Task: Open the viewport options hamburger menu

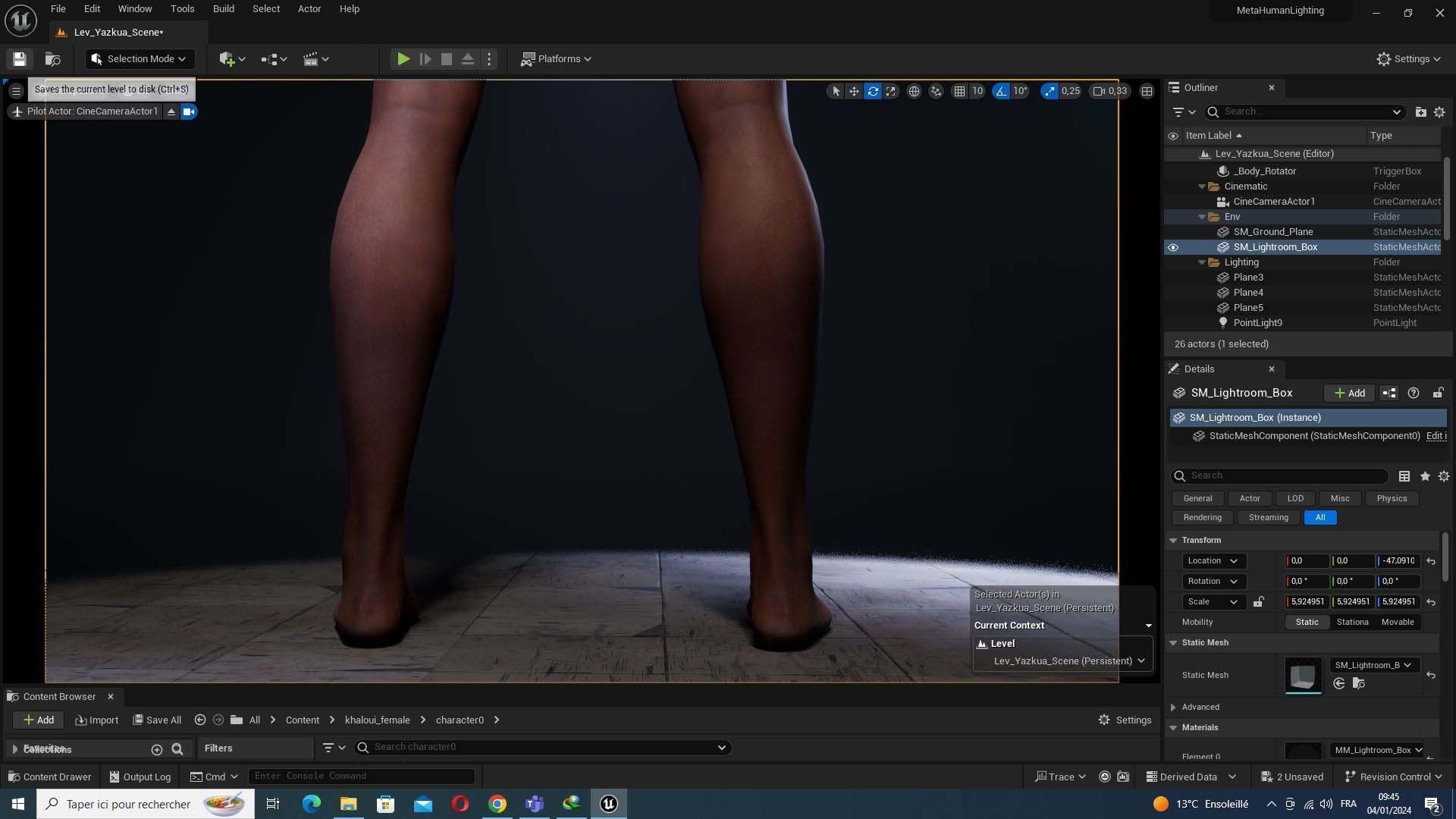Action: (x=16, y=91)
